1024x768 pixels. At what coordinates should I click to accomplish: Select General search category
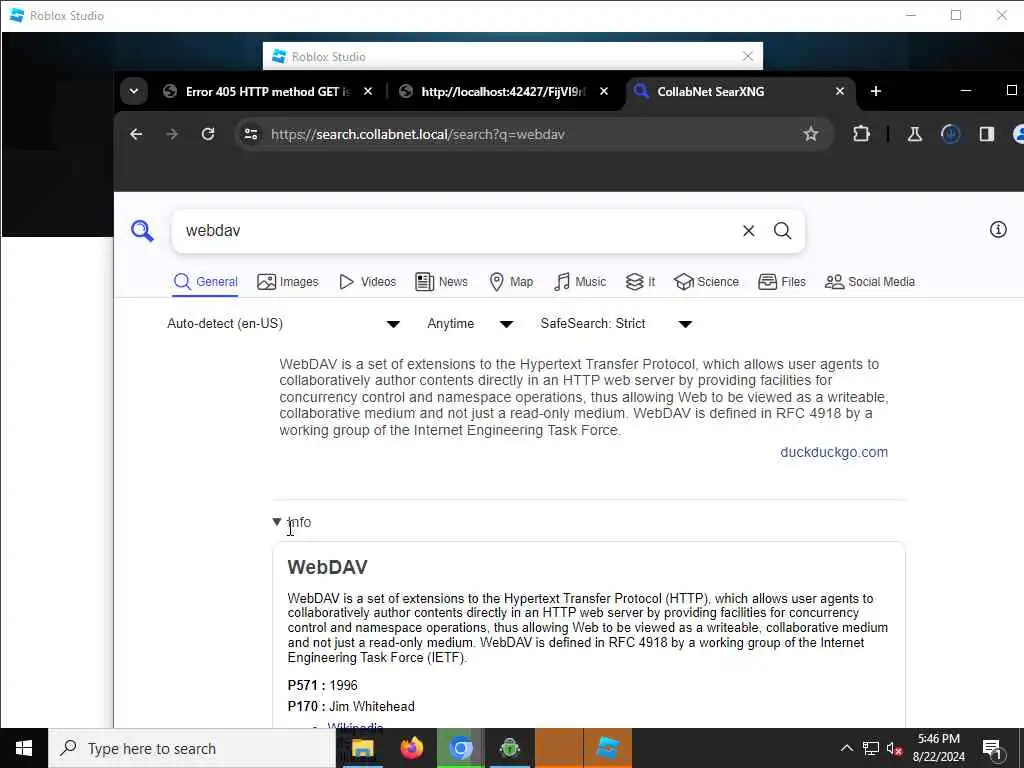(206, 281)
